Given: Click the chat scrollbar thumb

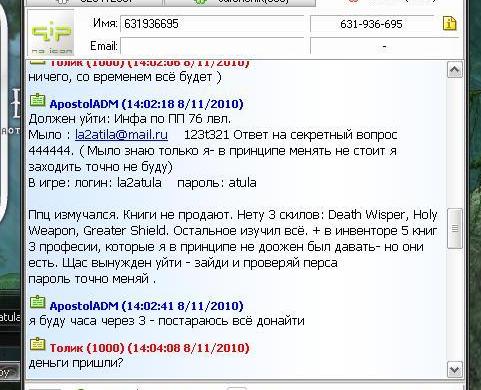Looking at the screenshot, I should [x=455, y=228].
